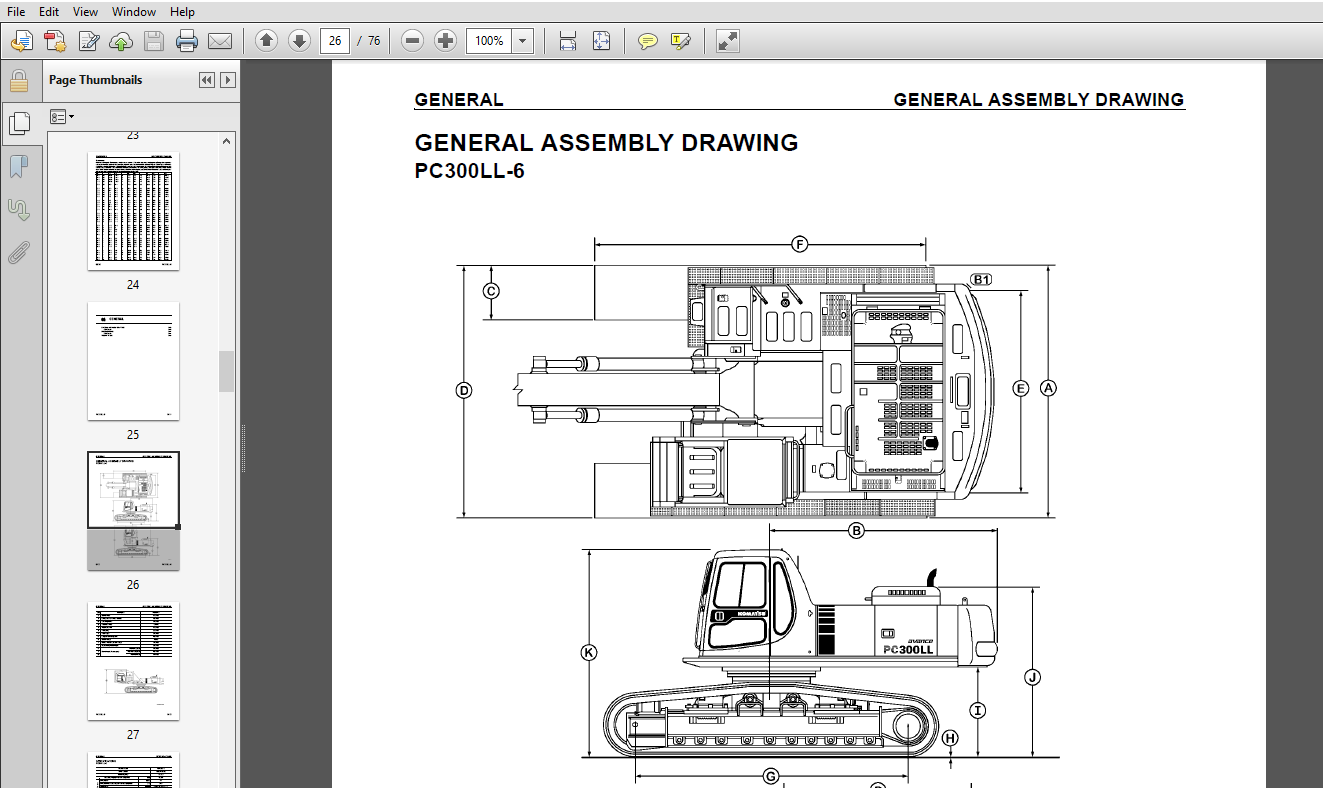Click the security padlock panel icon
The height and width of the screenshot is (788, 1323).
pos(19,80)
